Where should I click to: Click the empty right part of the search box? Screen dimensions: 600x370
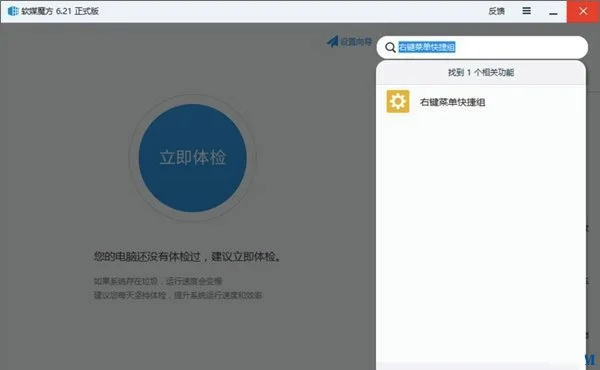pyautogui.click(x=520, y=47)
